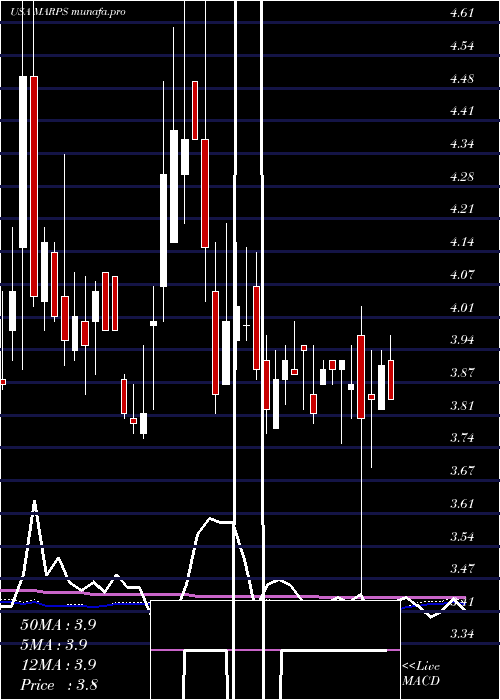Click the 4.28 price axis label

[462, 176]
